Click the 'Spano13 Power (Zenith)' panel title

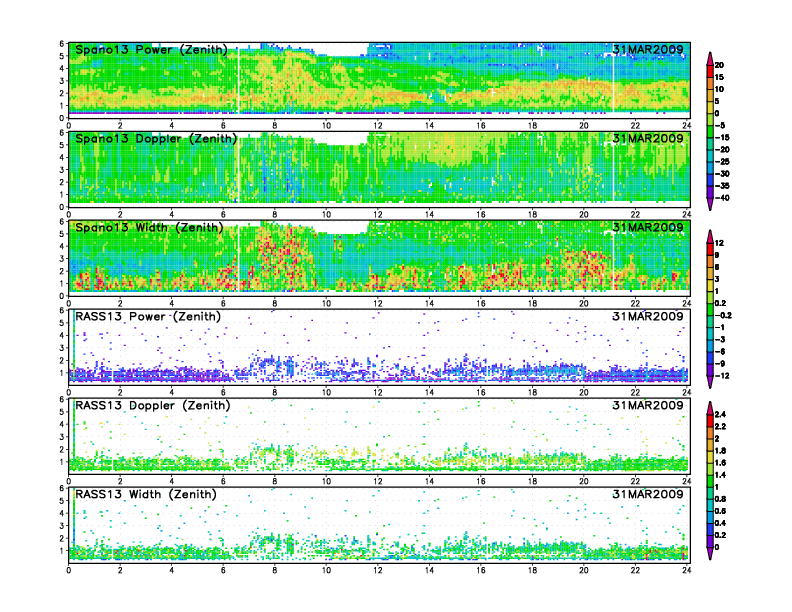[152, 50]
